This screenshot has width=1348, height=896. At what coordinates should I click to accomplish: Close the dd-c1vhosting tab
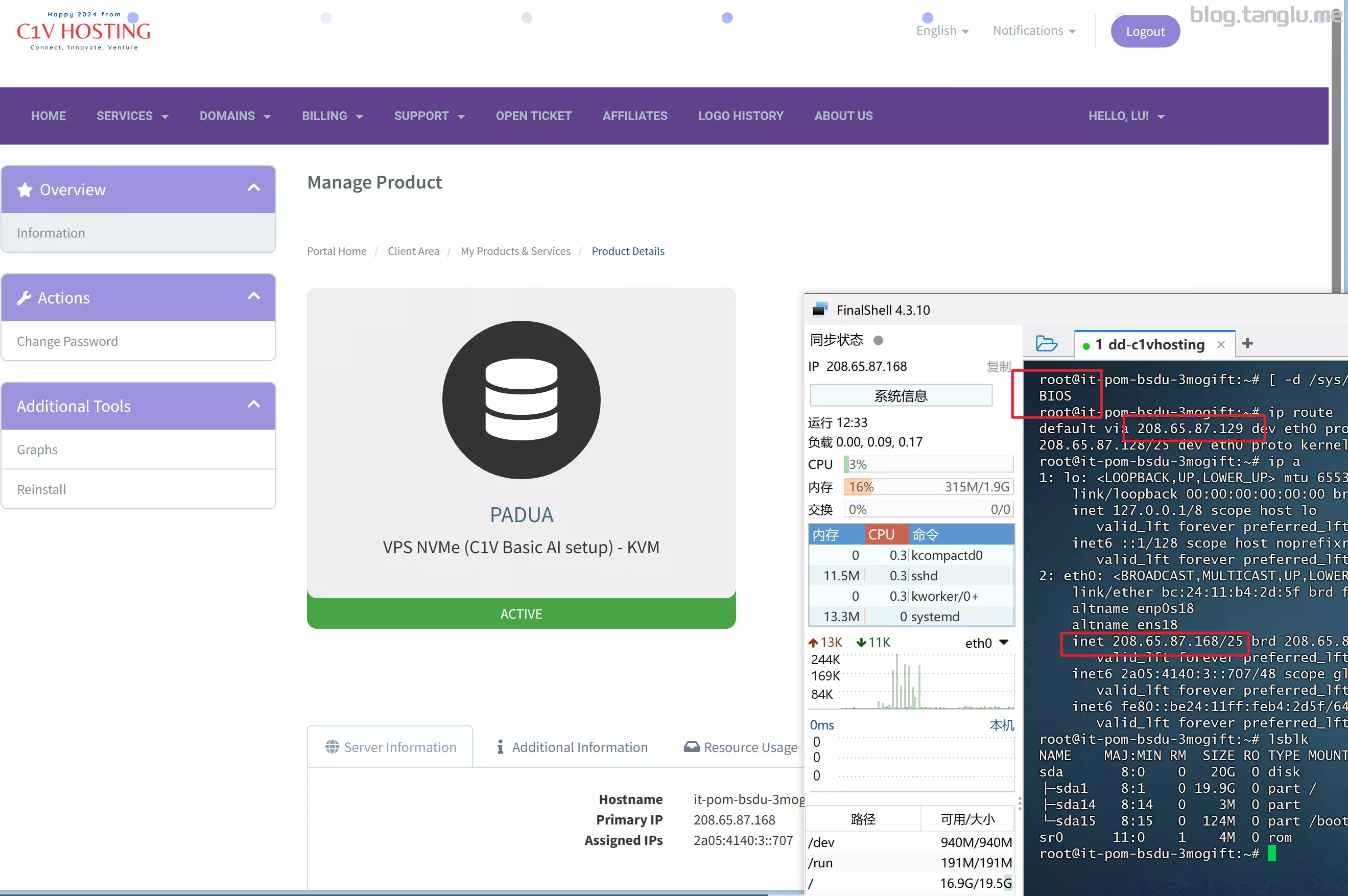(x=1221, y=345)
